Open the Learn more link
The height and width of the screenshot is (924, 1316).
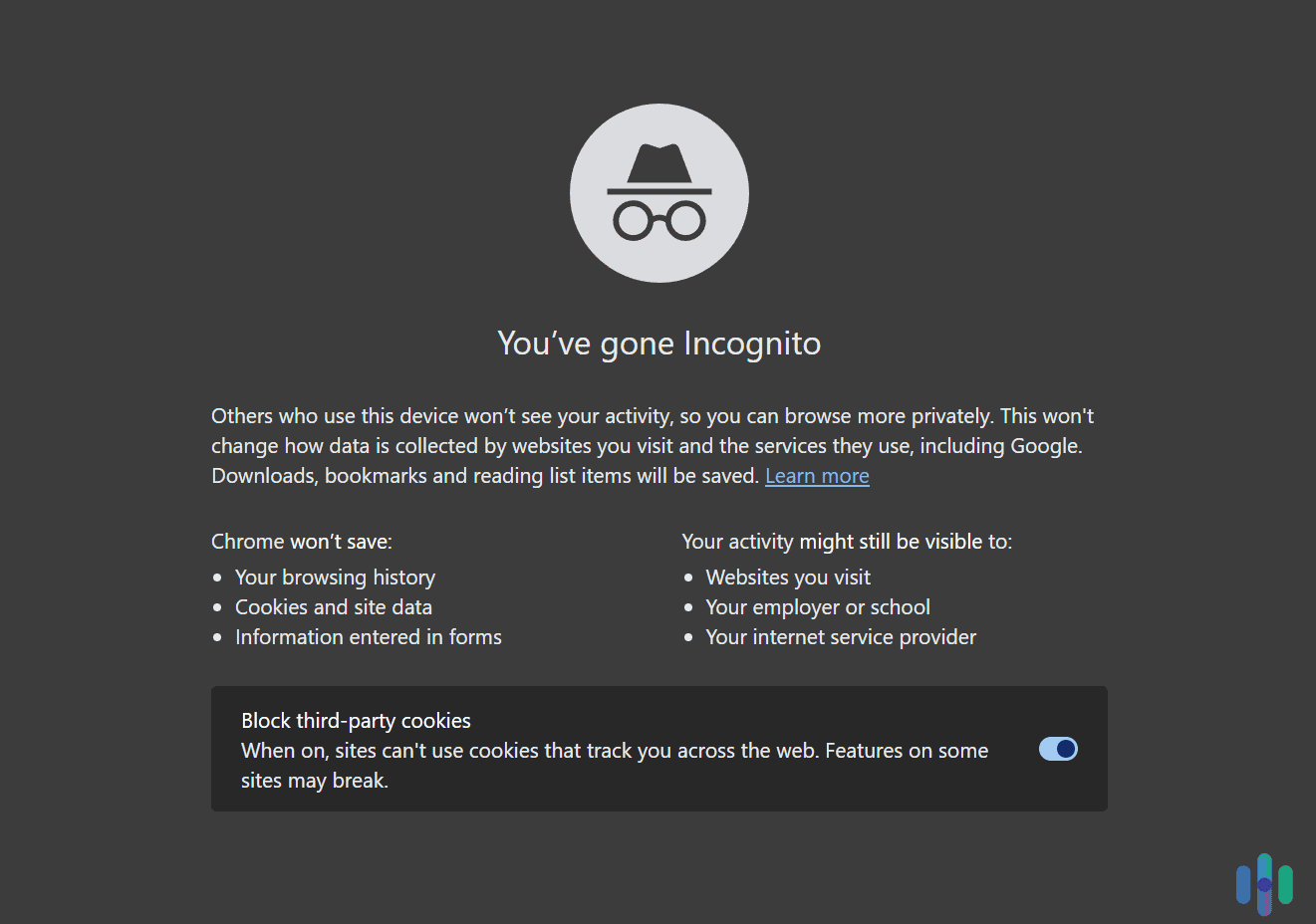click(816, 475)
